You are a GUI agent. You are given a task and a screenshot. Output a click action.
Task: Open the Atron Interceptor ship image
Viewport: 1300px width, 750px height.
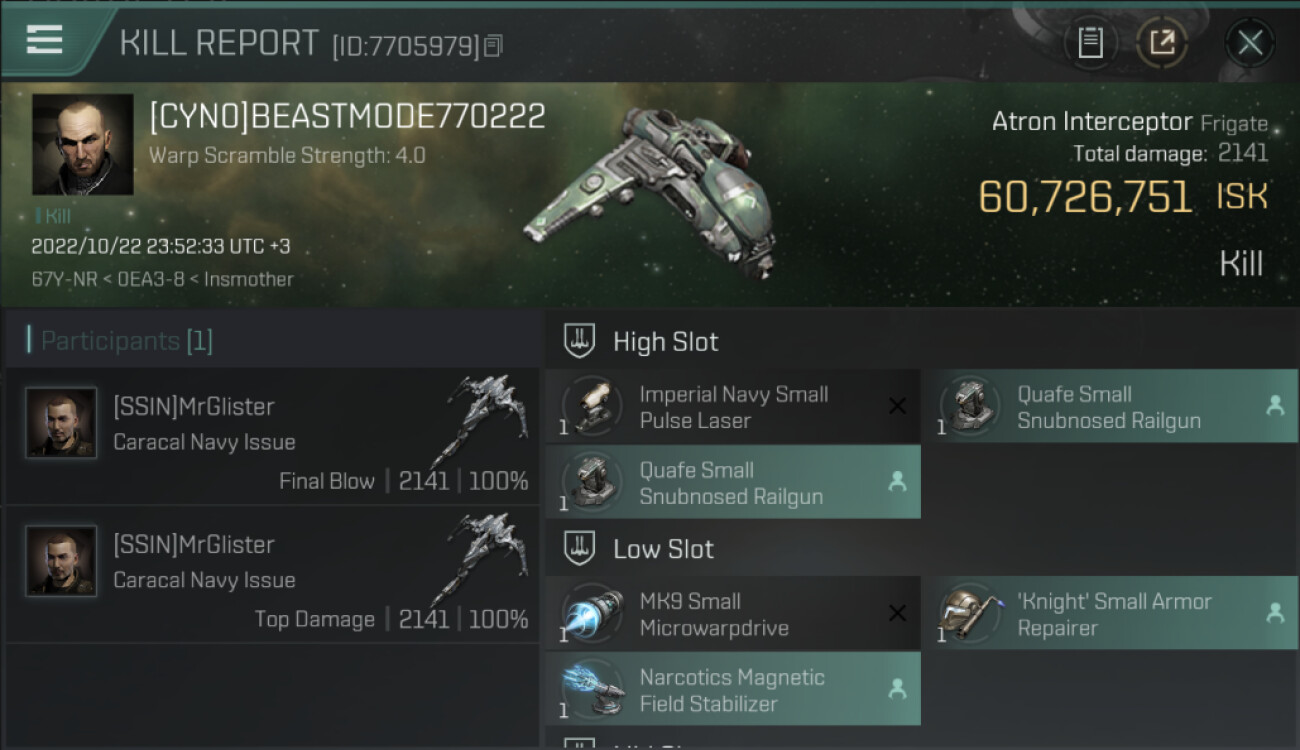[x=650, y=190]
